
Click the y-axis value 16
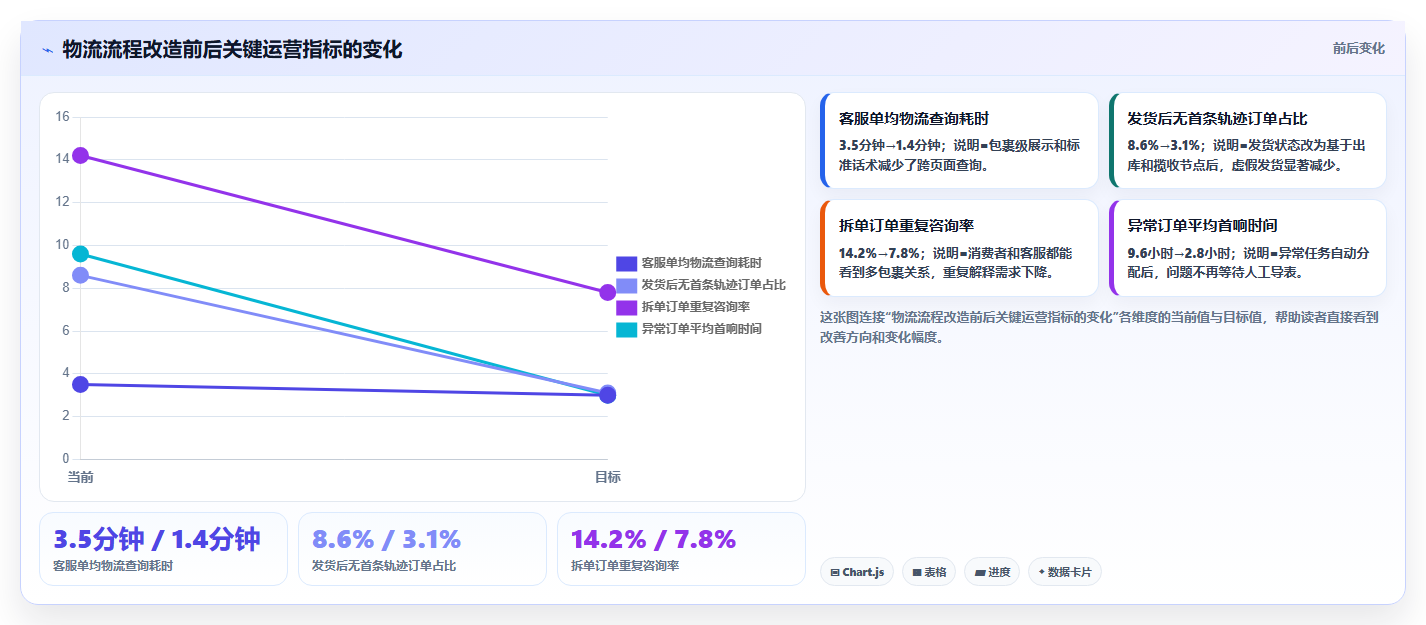(62, 117)
